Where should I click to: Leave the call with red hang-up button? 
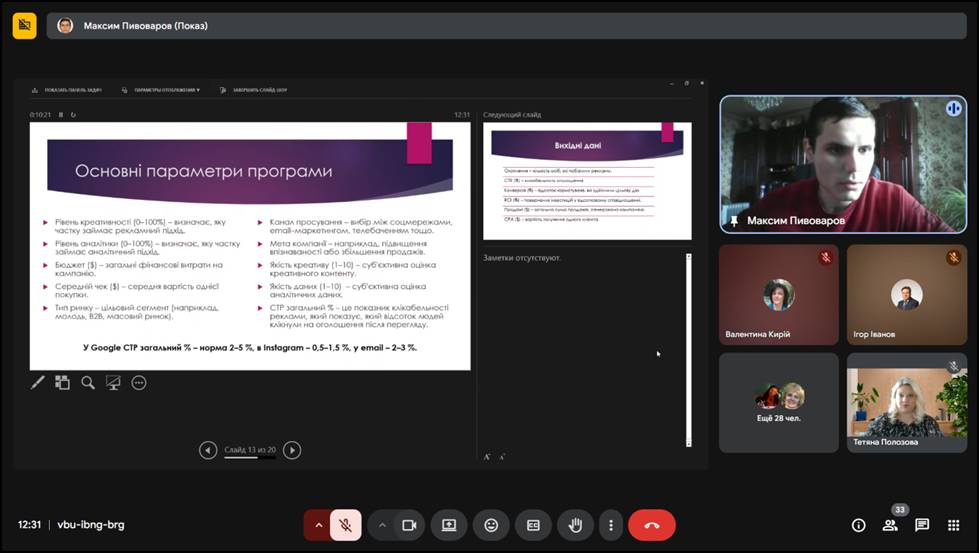click(x=652, y=525)
